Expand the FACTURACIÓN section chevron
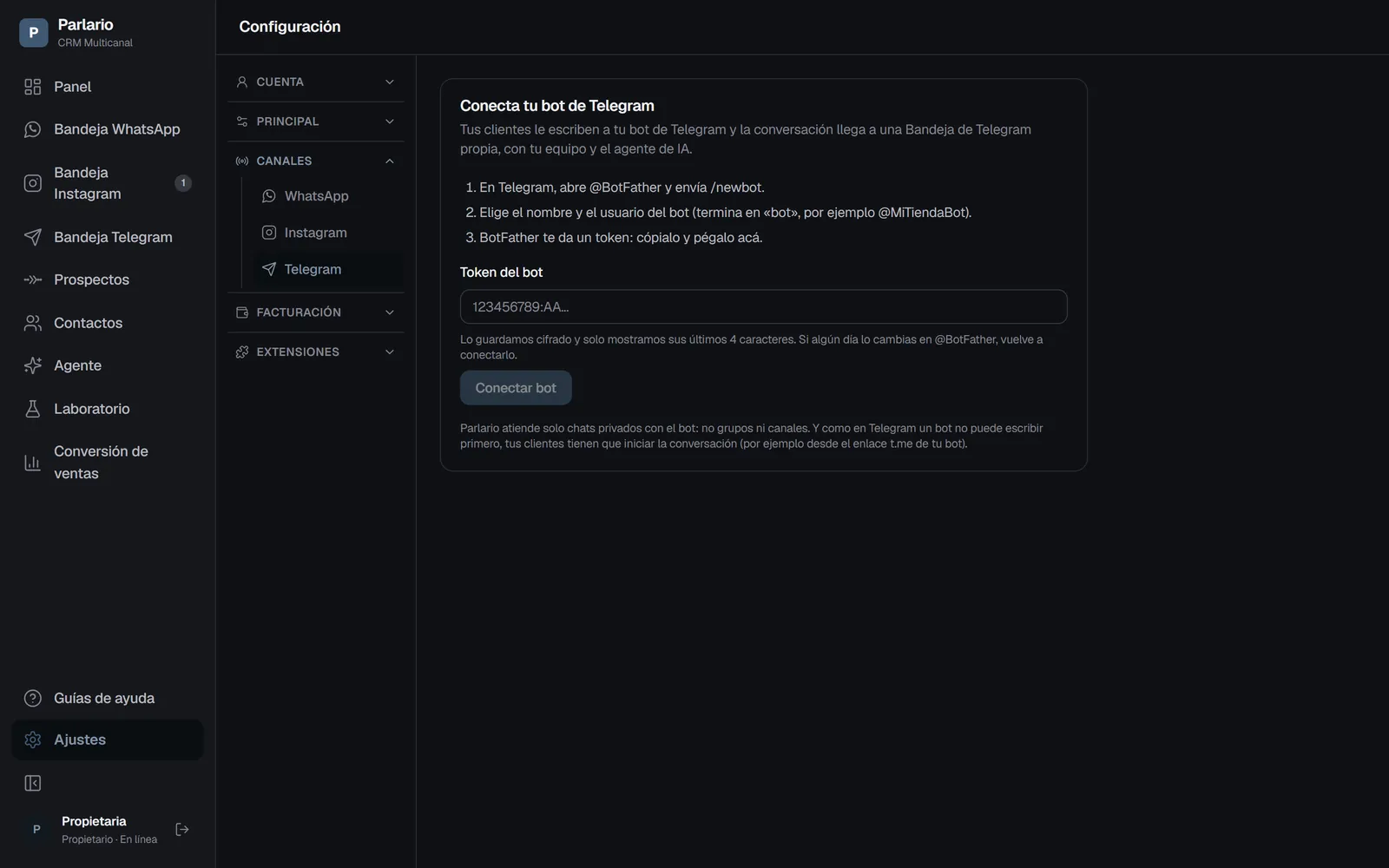Viewport: 1389px width, 868px height. coord(390,312)
